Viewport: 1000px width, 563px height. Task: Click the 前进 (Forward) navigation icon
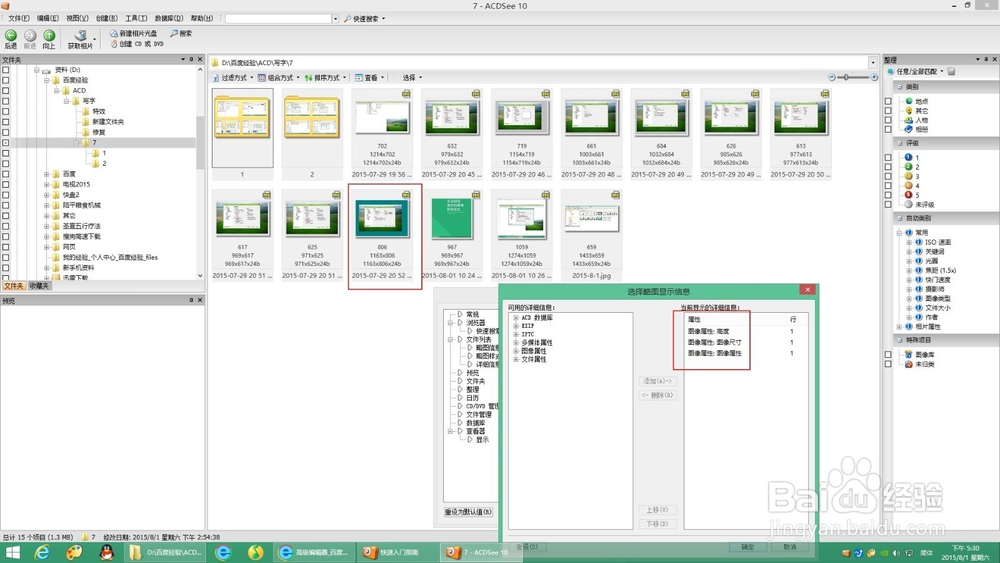(30, 36)
